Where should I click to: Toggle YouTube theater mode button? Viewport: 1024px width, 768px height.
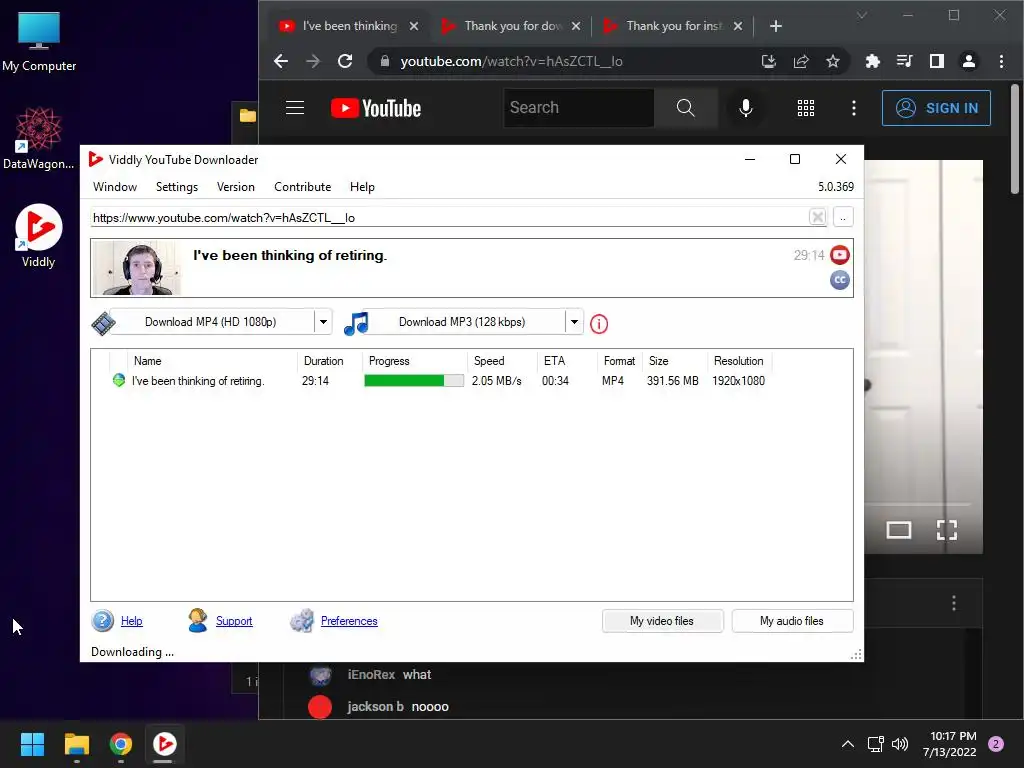click(x=899, y=530)
